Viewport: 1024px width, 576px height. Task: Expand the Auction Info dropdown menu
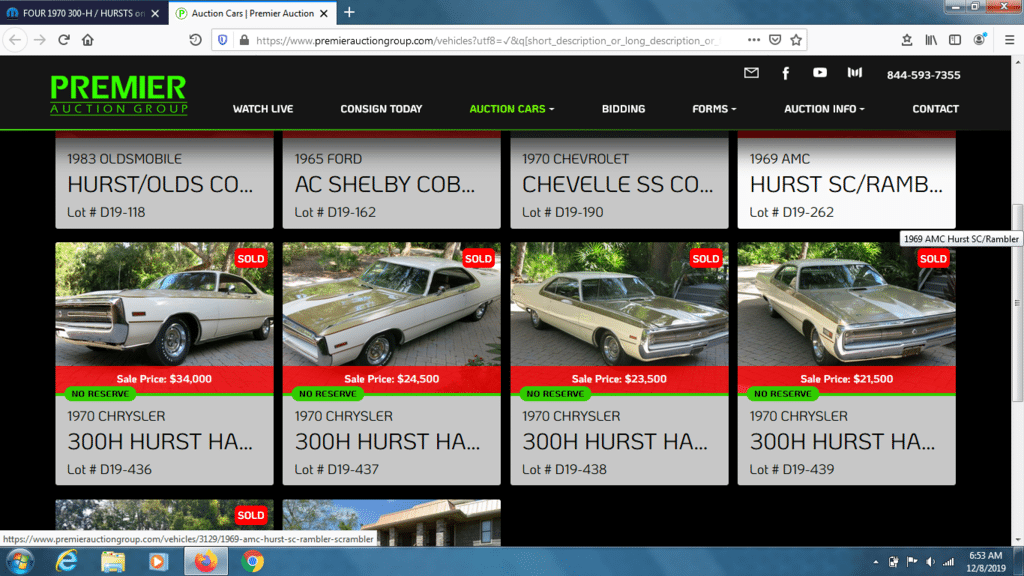824,109
